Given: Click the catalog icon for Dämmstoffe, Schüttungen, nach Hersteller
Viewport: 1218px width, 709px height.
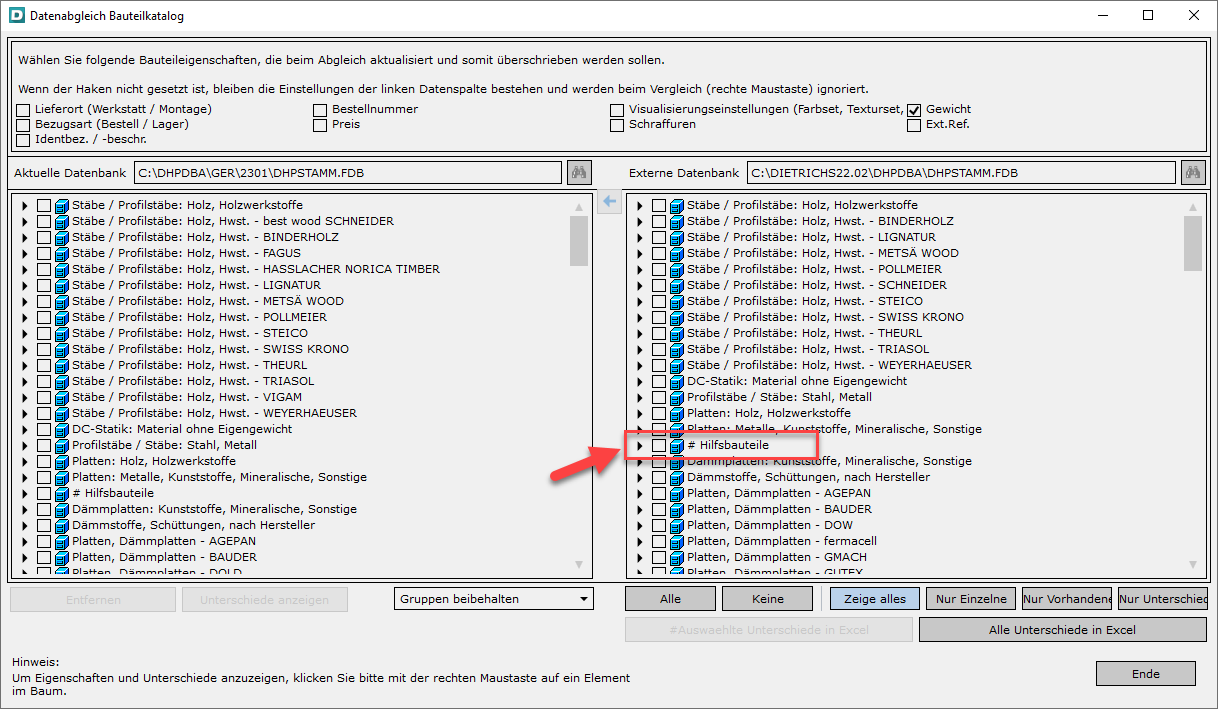Looking at the screenshot, I should [60, 525].
